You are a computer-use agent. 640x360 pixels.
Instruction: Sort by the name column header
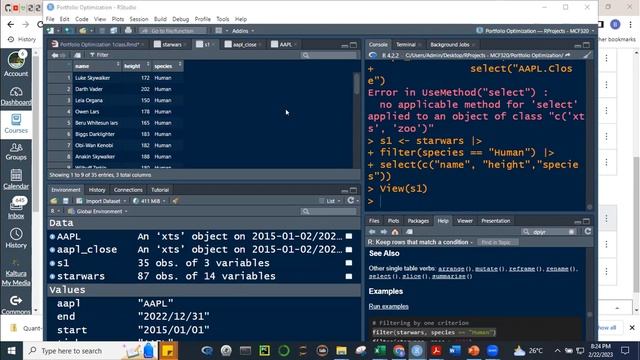[97, 66]
